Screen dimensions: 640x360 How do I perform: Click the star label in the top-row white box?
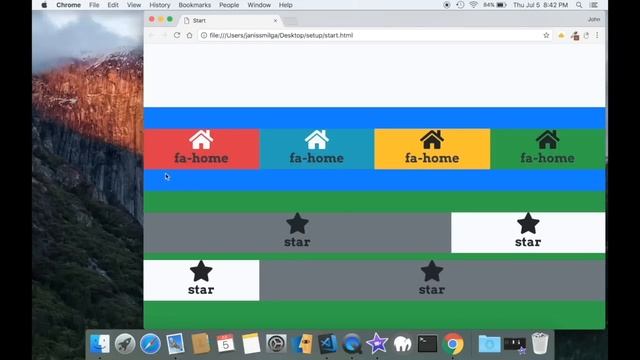[x=528, y=242]
